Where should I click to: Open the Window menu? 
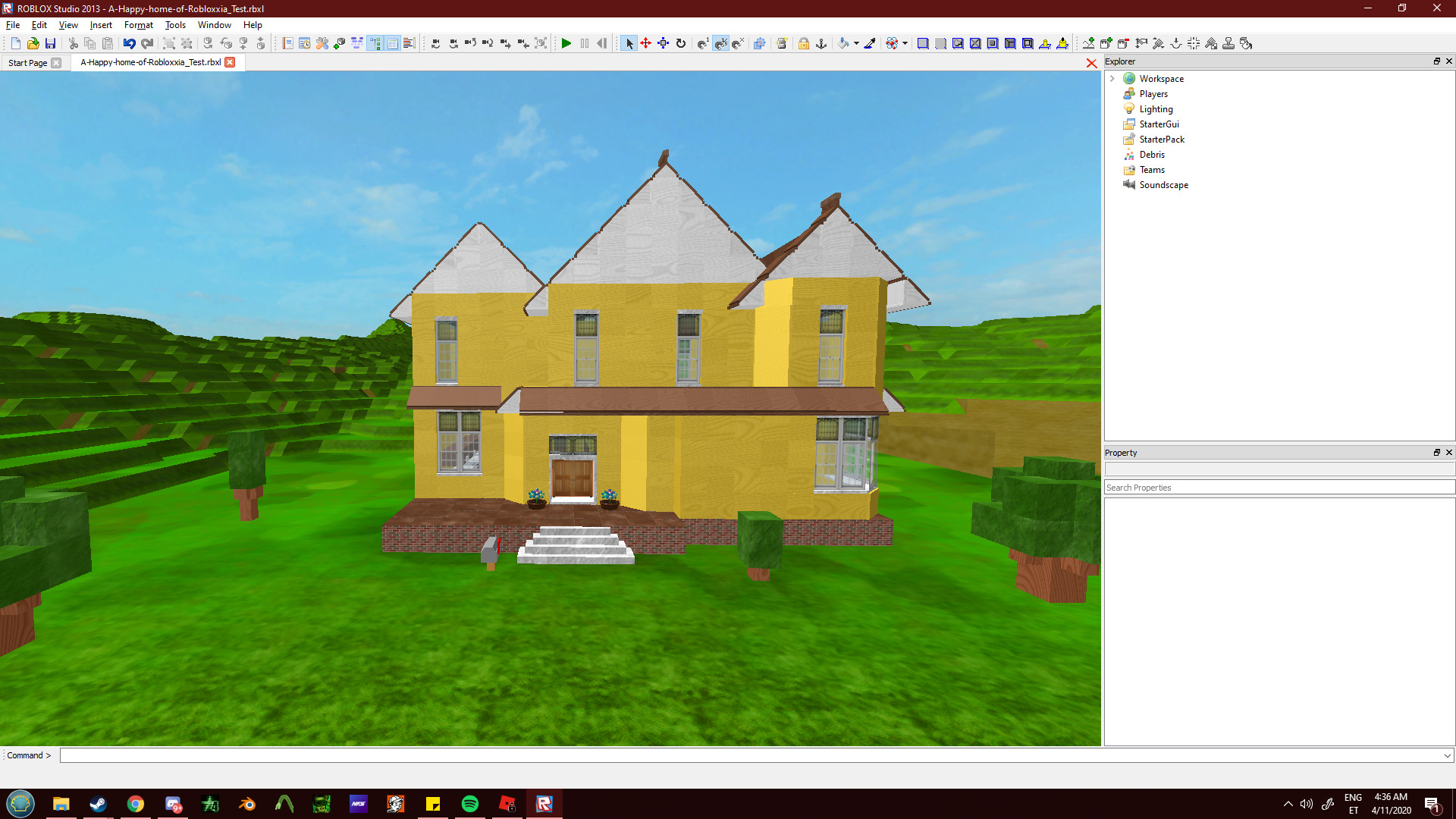pos(215,25)
